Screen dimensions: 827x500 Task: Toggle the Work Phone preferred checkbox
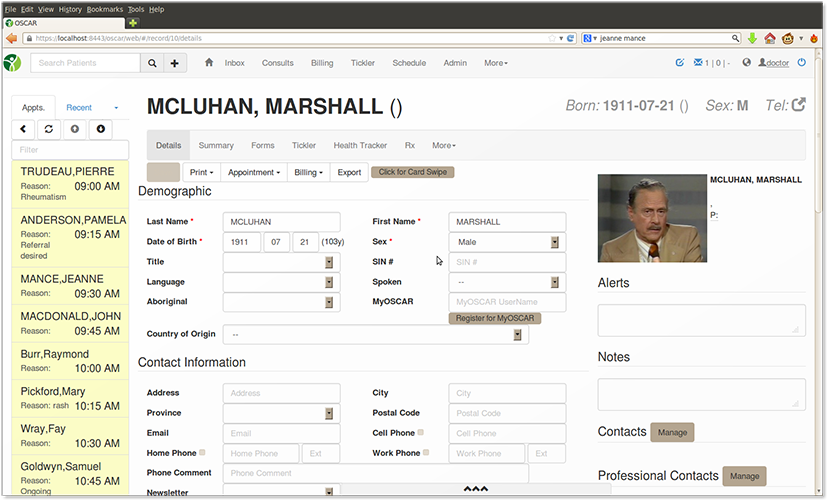click(x=426, y=453)
